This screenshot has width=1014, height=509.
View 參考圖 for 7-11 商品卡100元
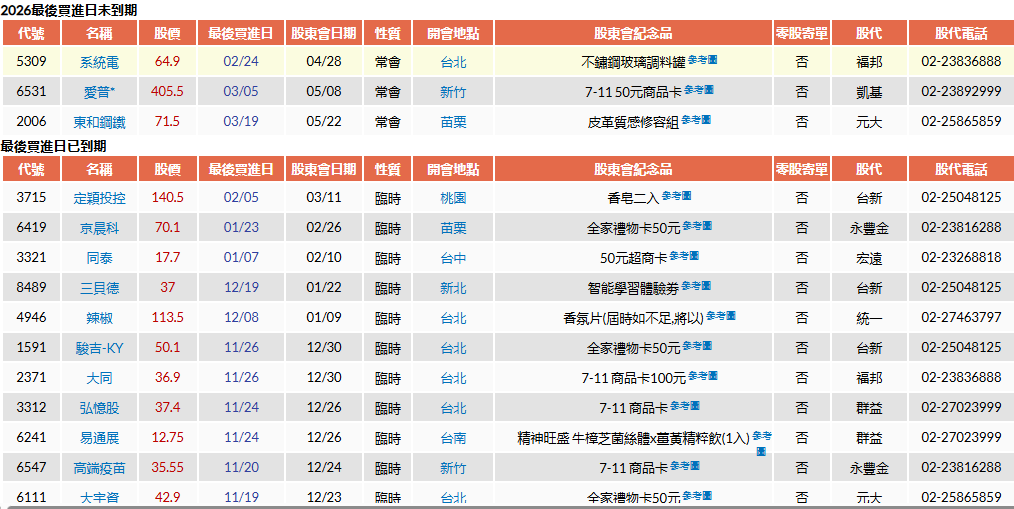tap(703, 376)
